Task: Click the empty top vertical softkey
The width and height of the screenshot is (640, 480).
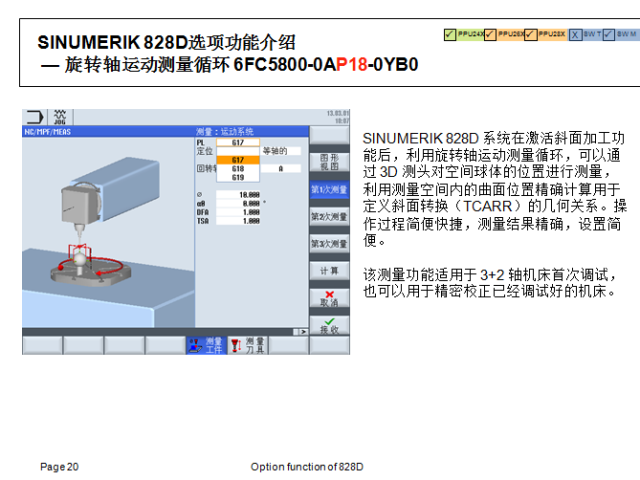Action: click(x=329, y=135)
